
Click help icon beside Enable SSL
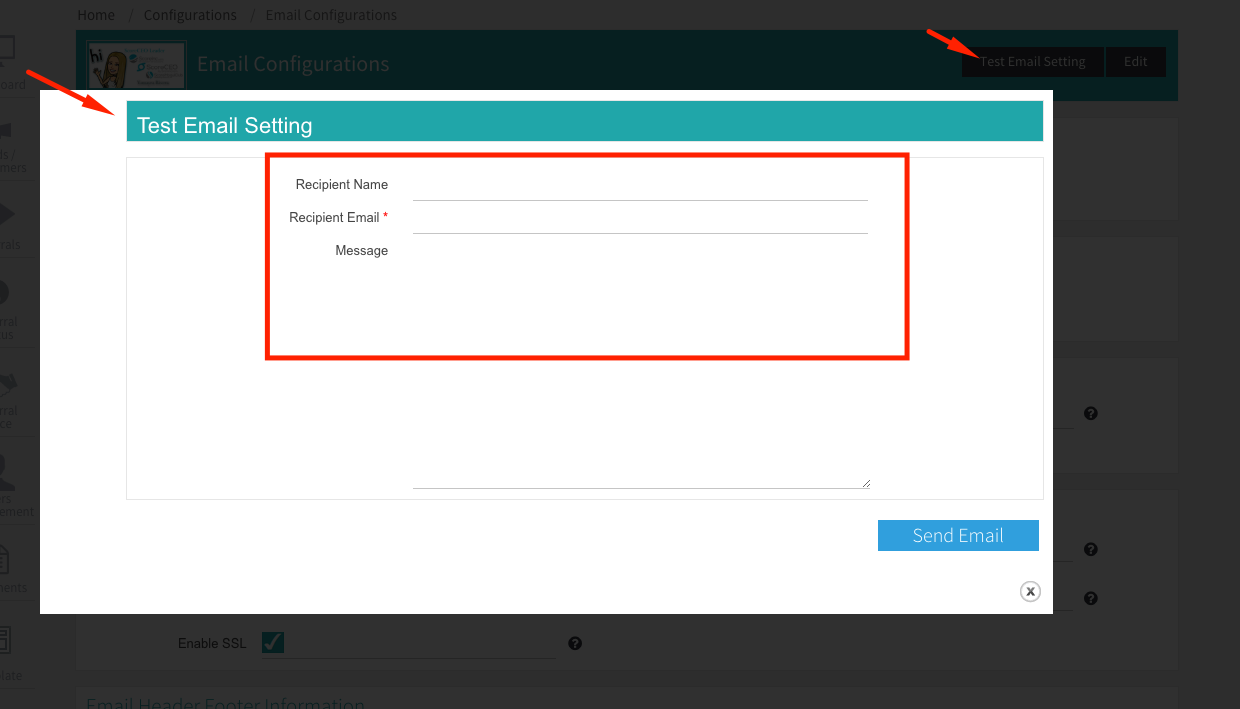575,643
